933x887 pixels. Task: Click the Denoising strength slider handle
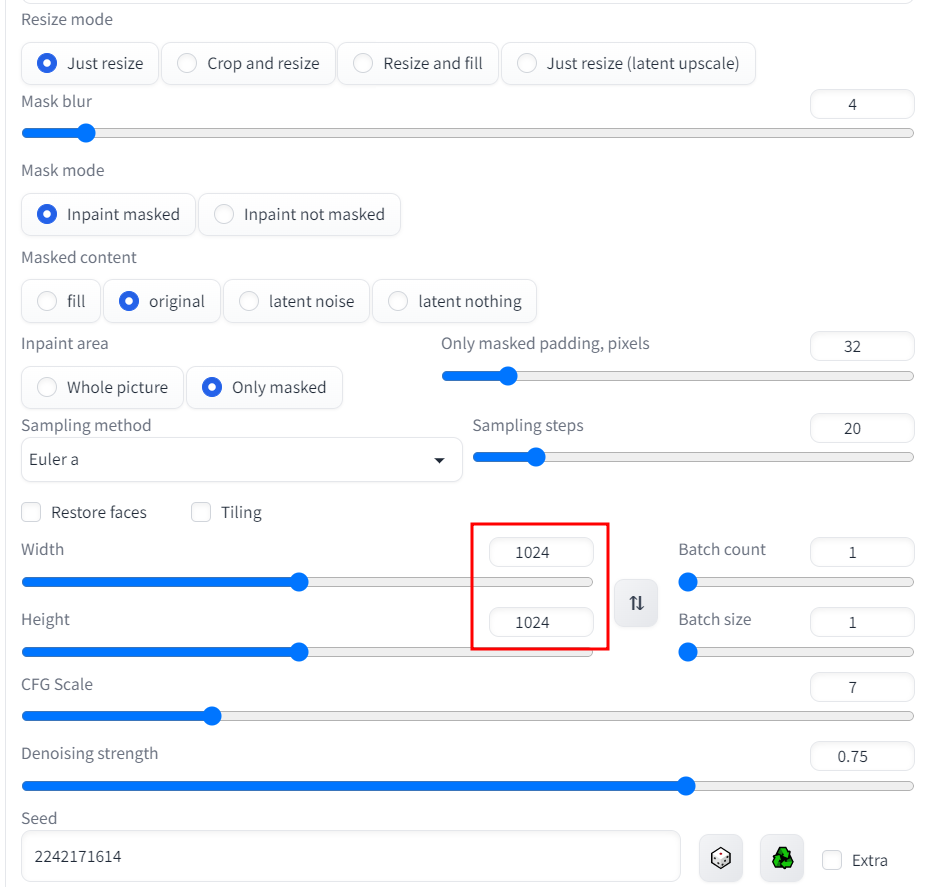(x=686, y=786)
